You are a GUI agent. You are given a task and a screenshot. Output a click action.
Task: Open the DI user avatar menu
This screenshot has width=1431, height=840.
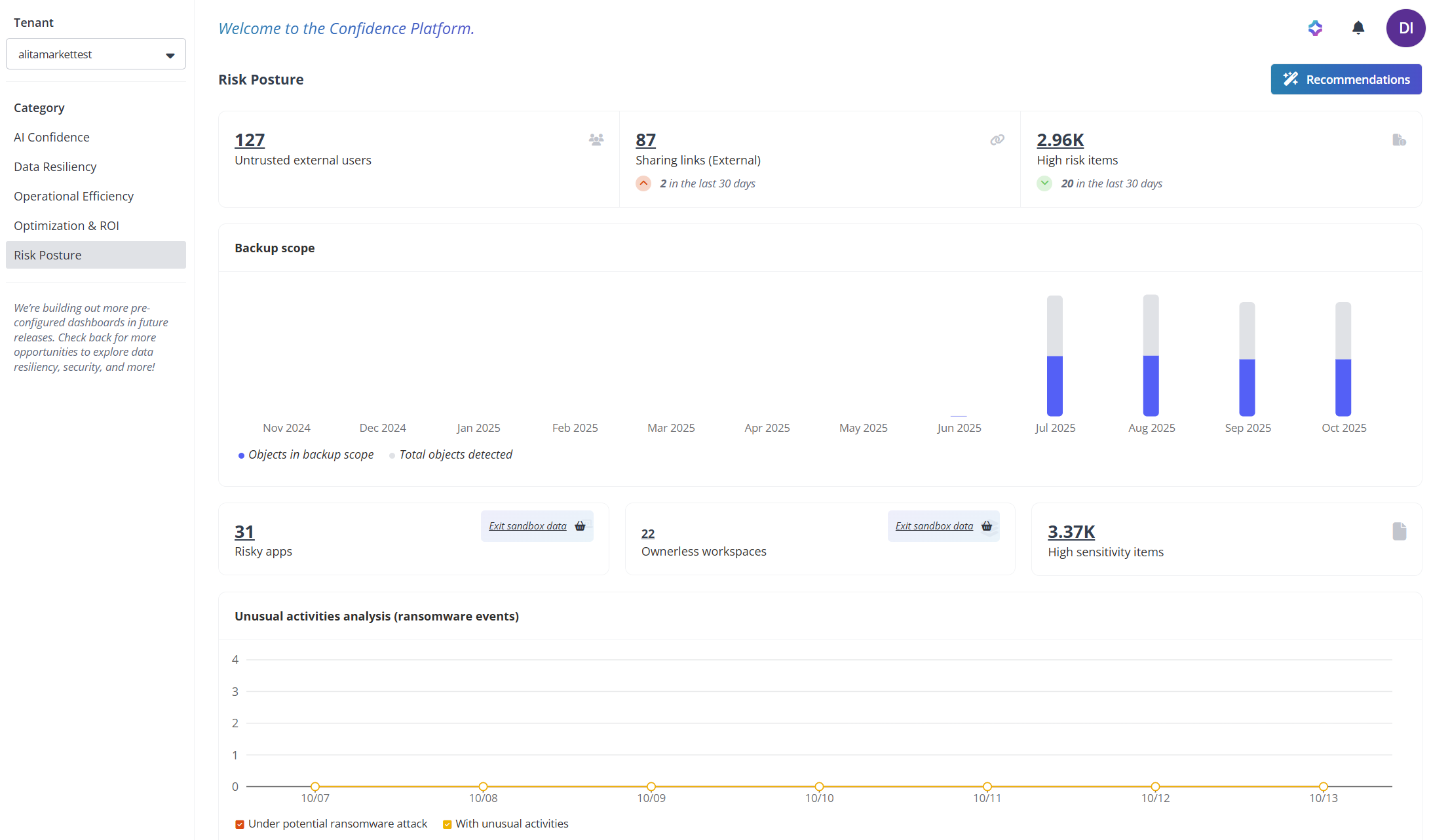click(1405, 28)
